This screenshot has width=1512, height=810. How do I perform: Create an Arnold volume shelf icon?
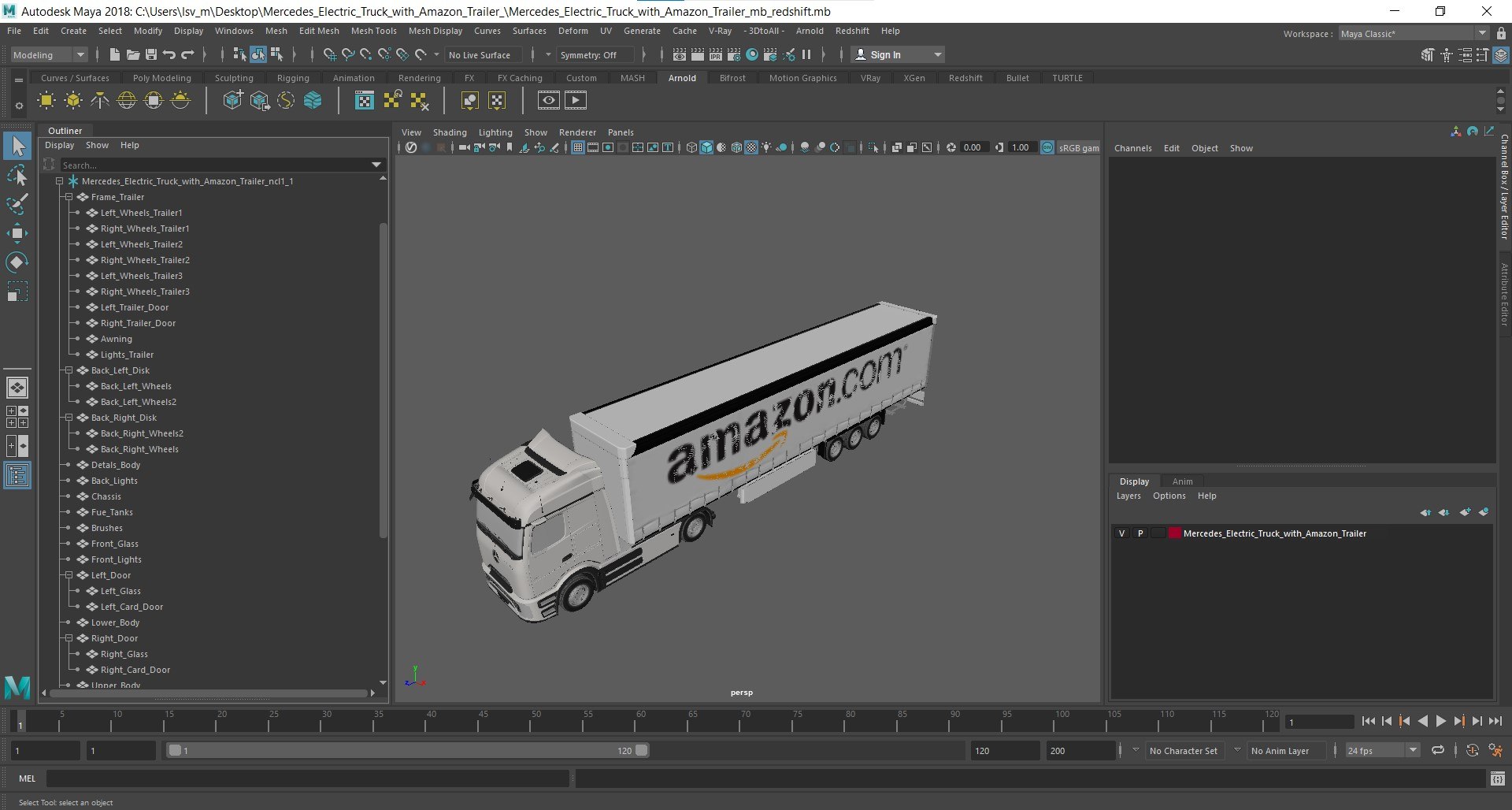click(313, 100)
